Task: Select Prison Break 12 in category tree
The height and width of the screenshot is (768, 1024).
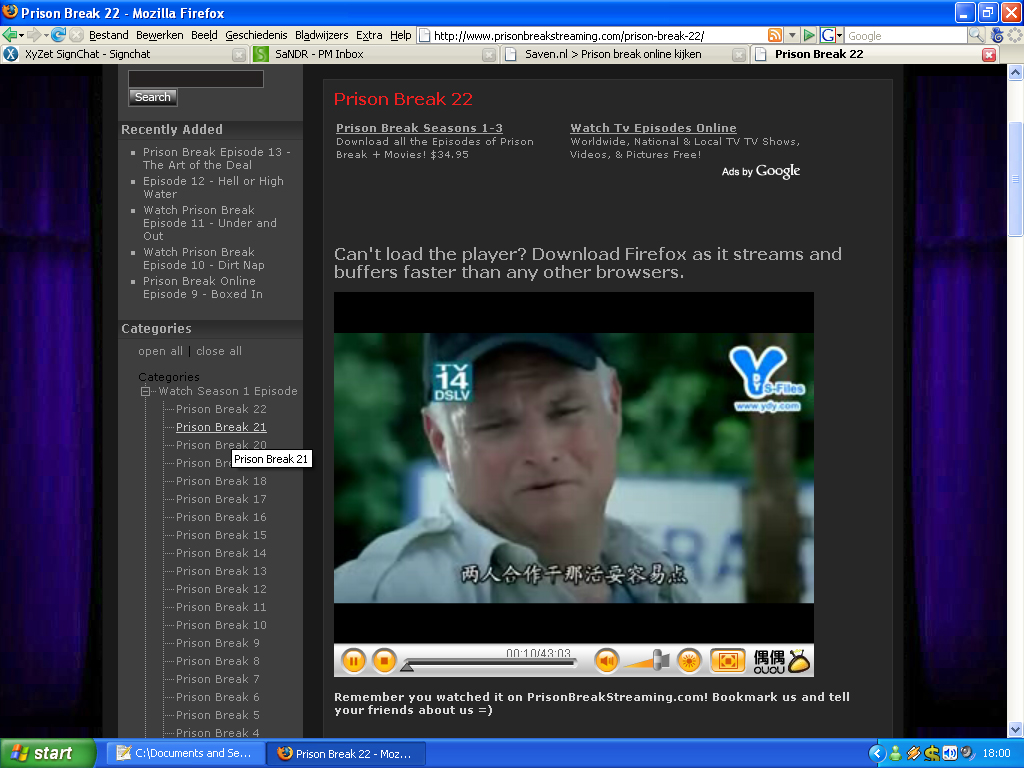Action: coord(221,589)
